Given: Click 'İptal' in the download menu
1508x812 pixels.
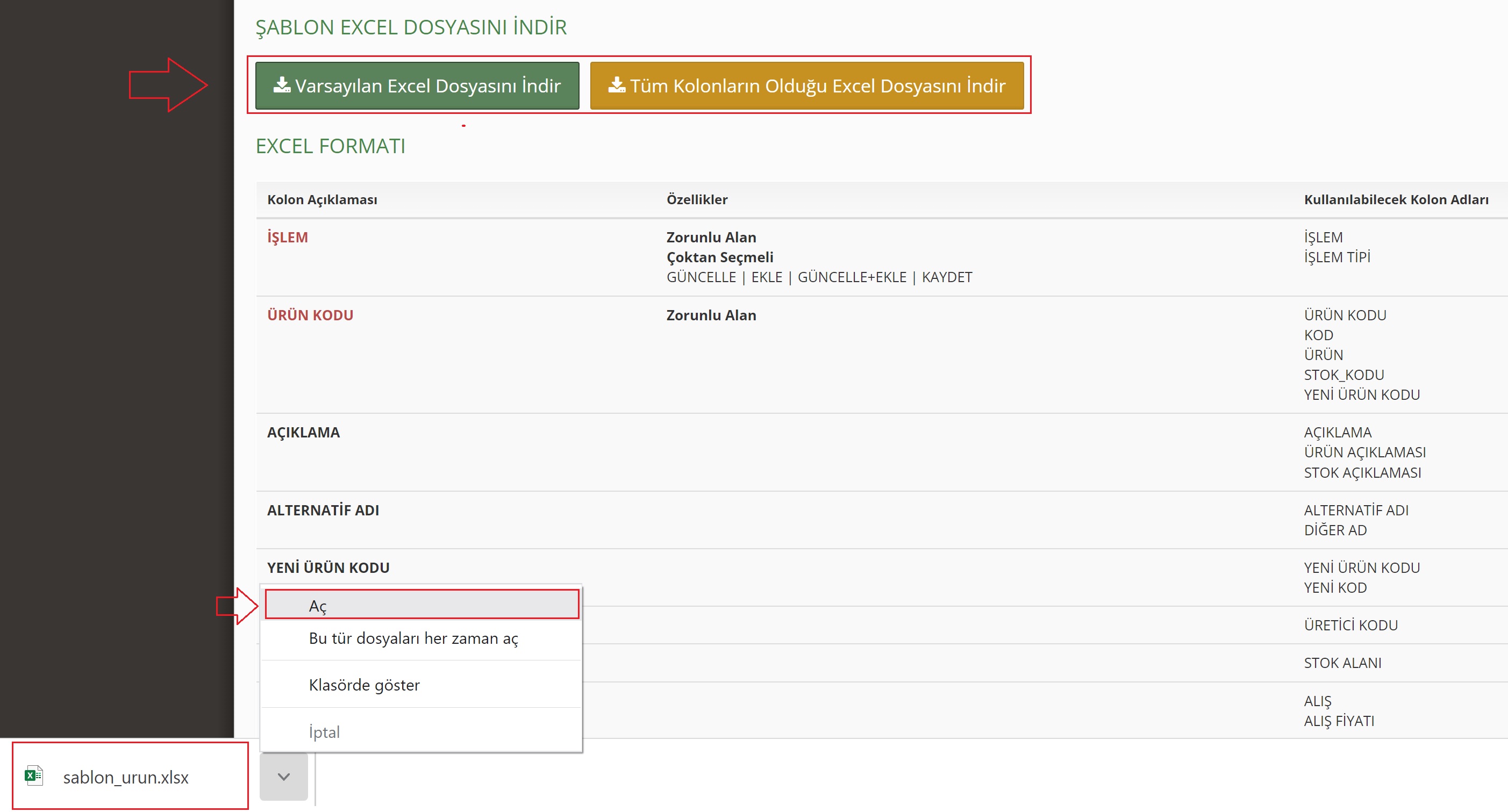Looking at the screenshot, I should (324, 732).
